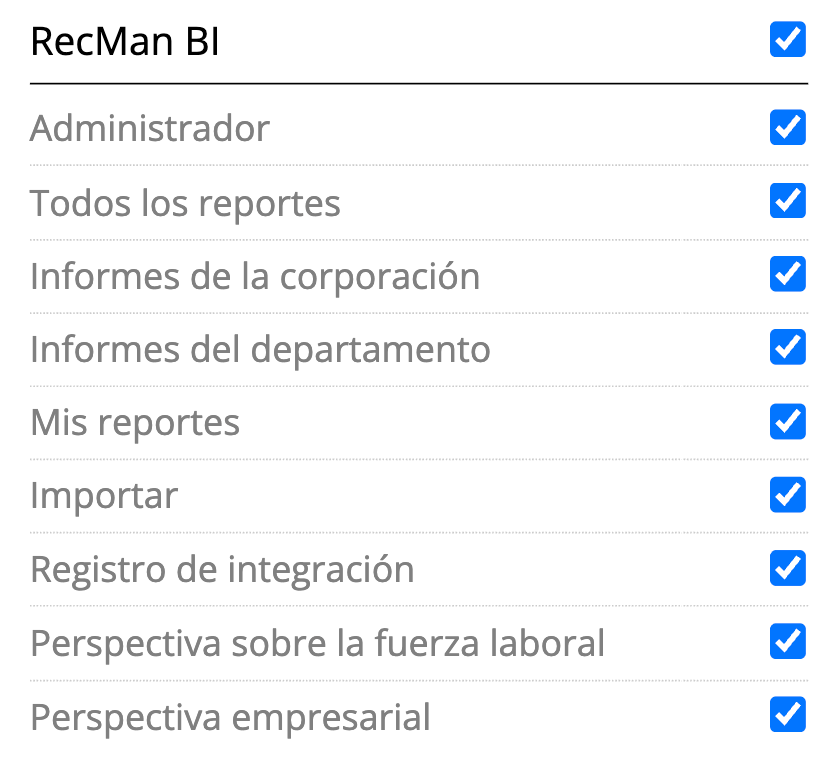Uncheck the Mis reportes checkbox
This screenshot has width=822, height=768.
[x=787, y=422]
